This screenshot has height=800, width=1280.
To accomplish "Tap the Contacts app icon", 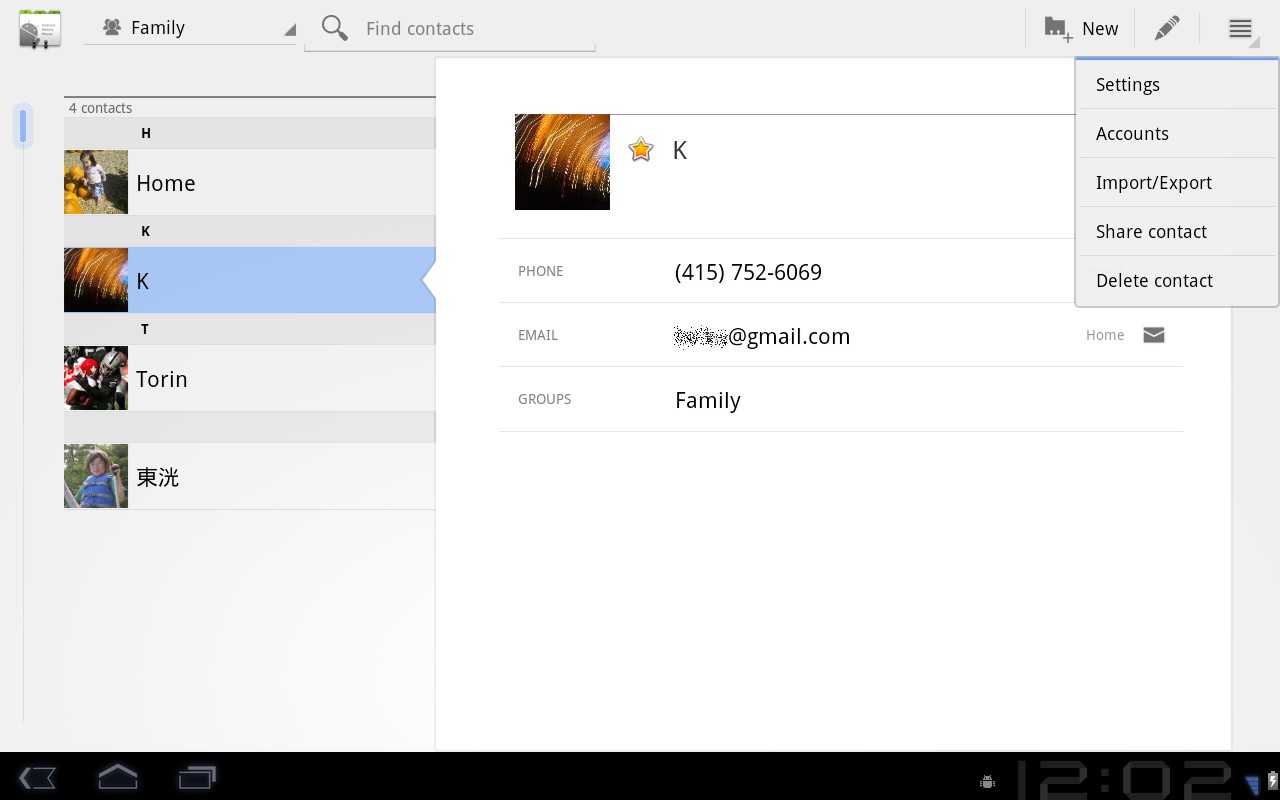I will click(x=39, y=28).
